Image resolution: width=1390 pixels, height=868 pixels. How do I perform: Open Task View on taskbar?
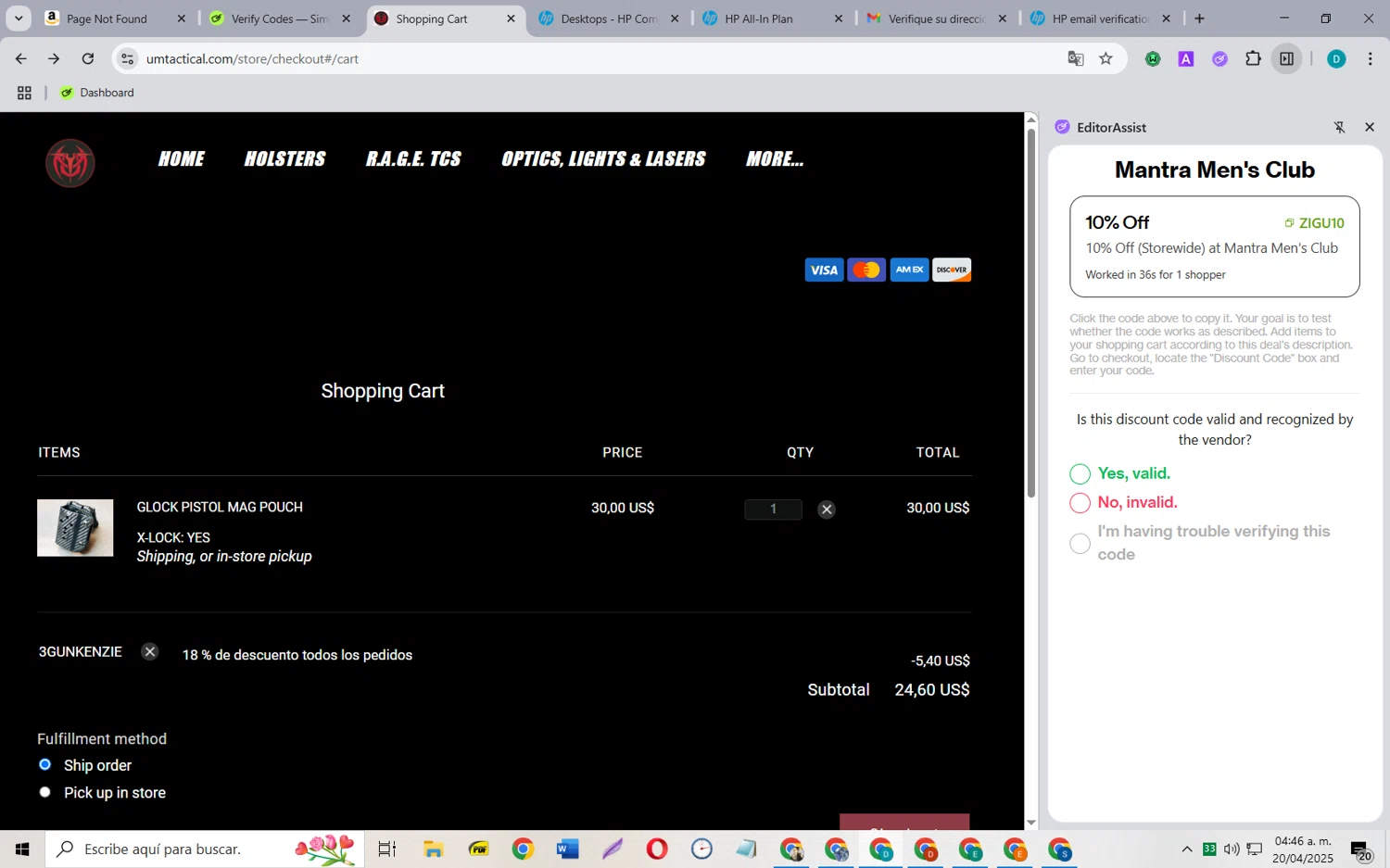pyautogui.click(x=387, y=849)
